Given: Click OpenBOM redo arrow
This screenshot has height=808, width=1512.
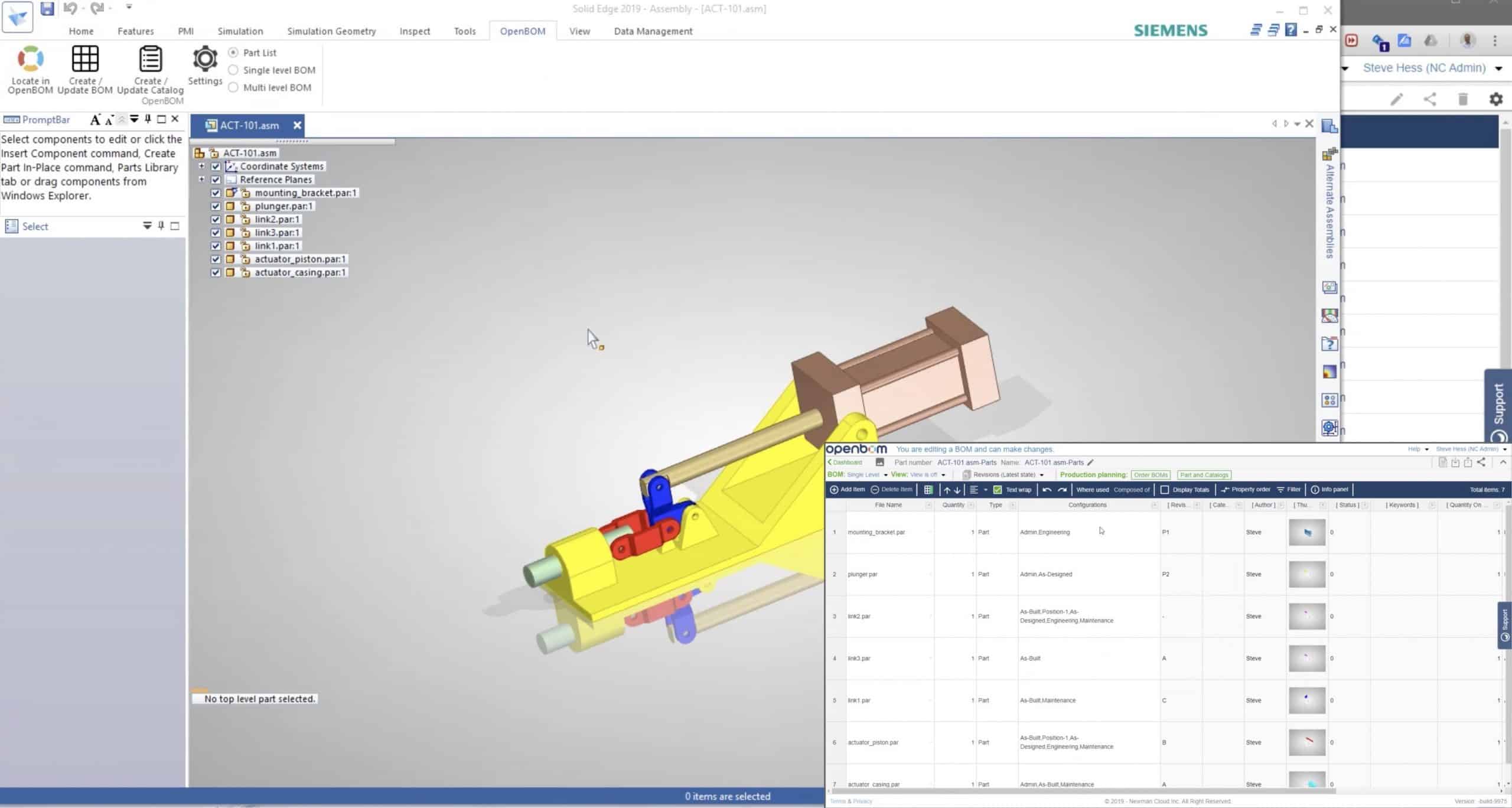Looking at the screenshot, I should [x=1062, y=490].
